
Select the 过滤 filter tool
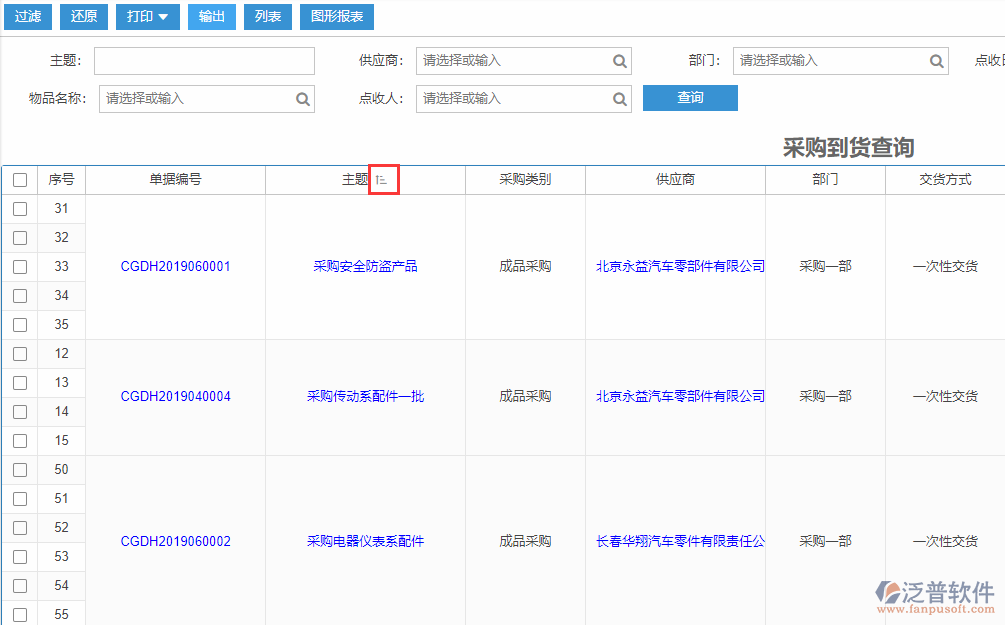point(27,16)
